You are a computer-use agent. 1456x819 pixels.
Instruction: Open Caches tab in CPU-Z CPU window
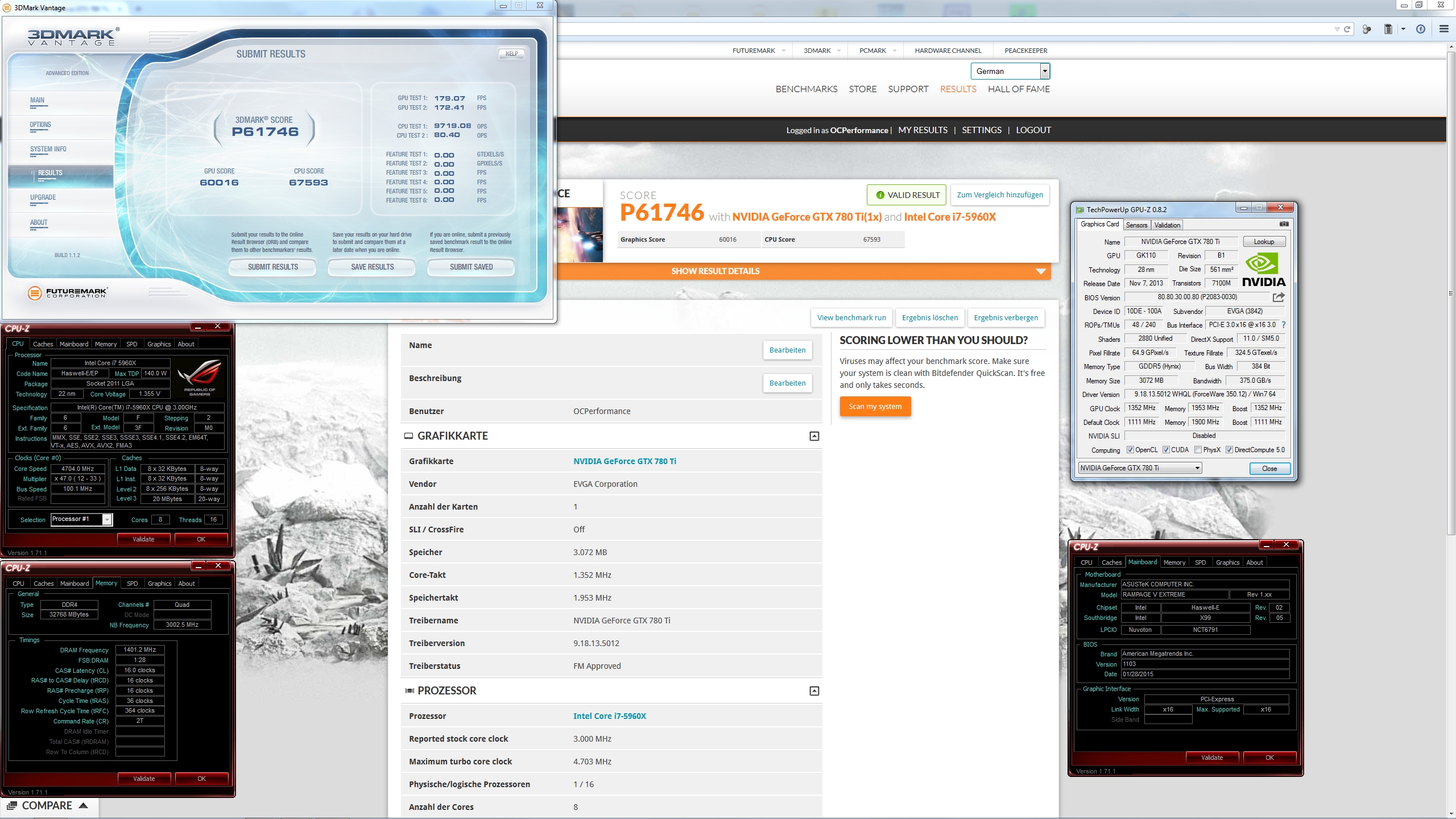43,344
